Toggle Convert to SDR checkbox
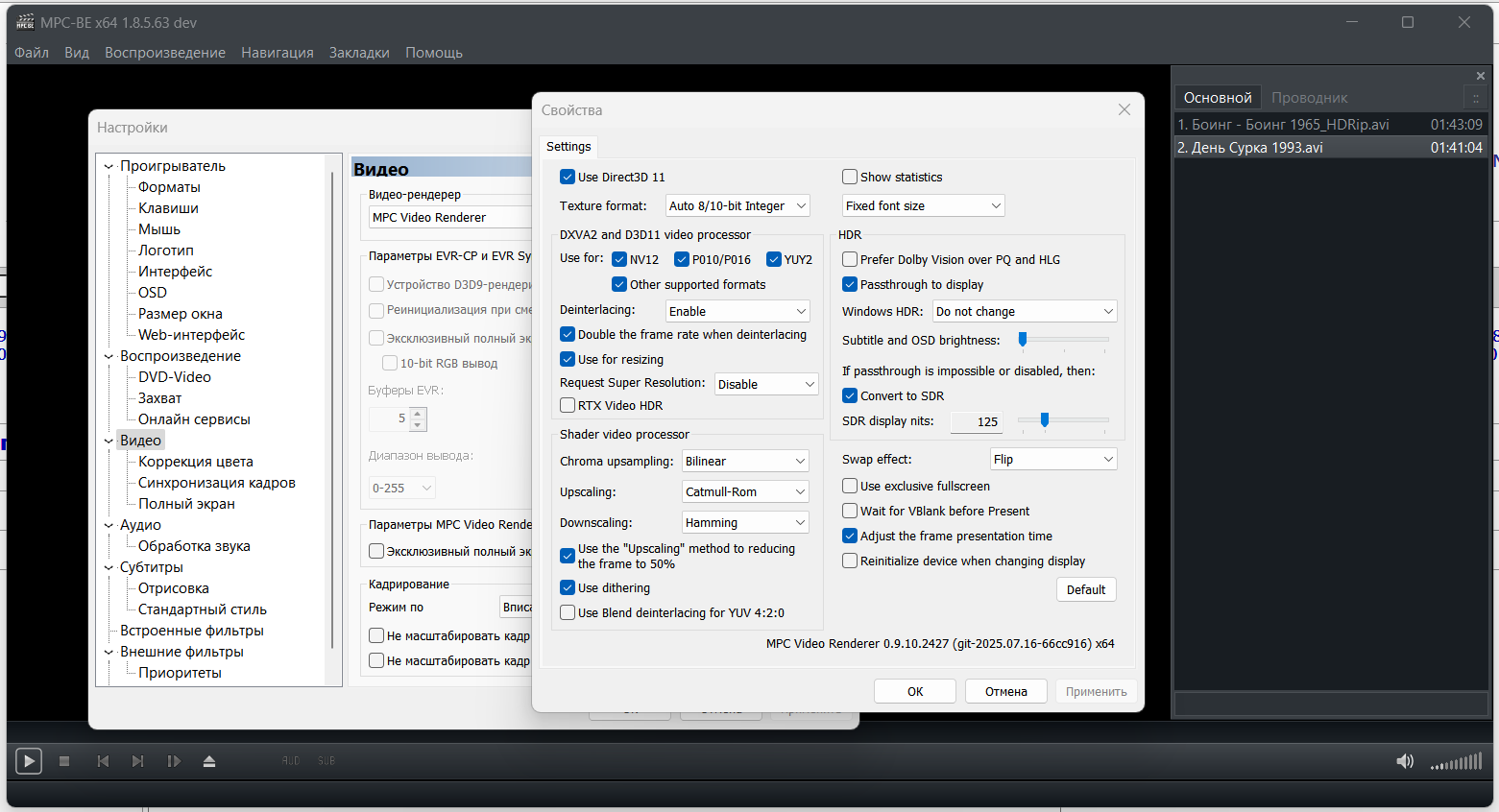Image resolution: width=1499 pixels, height=812 pixels. coord(850,395)
